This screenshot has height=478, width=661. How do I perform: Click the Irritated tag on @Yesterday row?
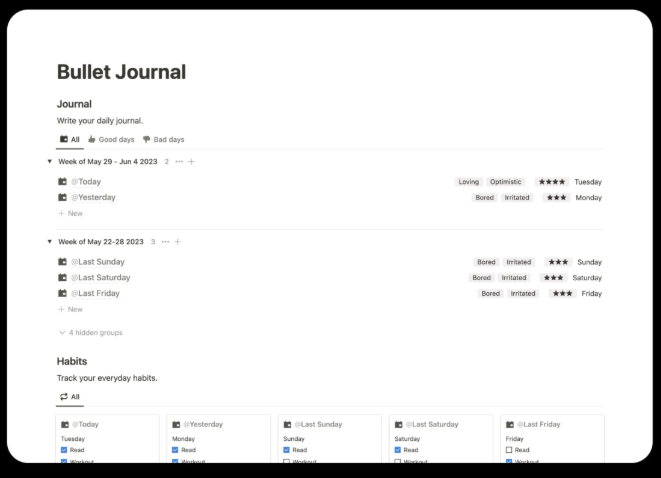pos(517,197)
